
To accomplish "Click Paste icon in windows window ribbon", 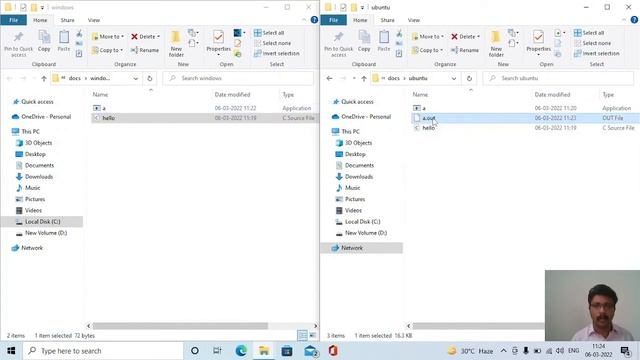I will [64, 41].
